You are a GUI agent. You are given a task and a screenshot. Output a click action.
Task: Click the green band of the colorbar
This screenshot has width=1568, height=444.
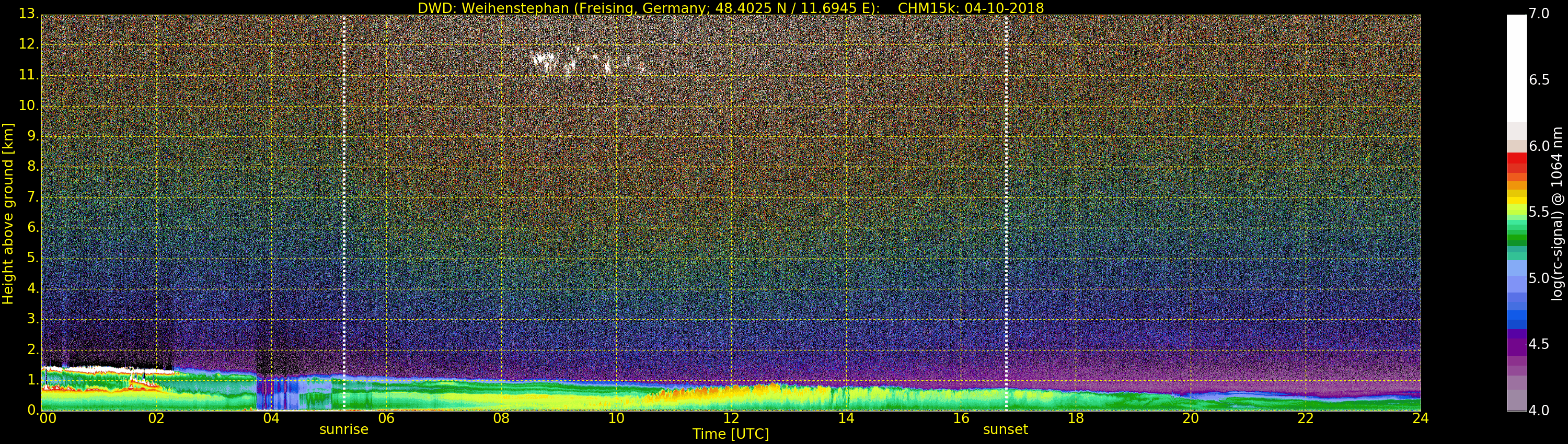pyautogui.click(x=1516, y=234)
